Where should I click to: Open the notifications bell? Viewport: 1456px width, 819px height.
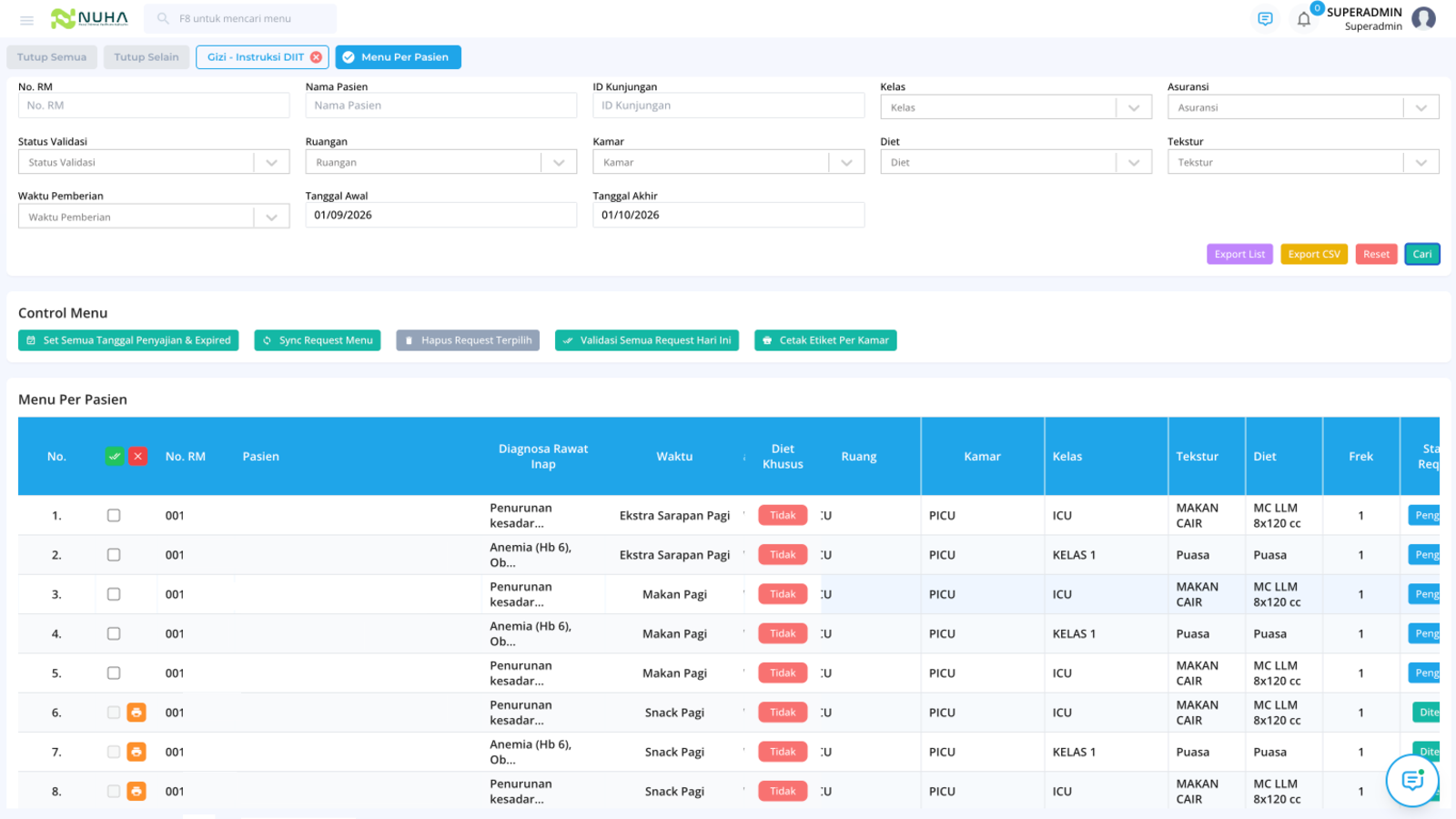[1304, 19]
